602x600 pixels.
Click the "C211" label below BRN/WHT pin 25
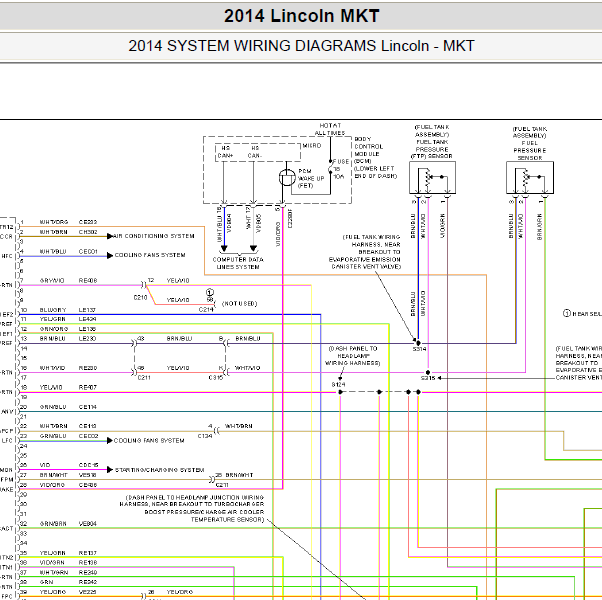[222, 485]
